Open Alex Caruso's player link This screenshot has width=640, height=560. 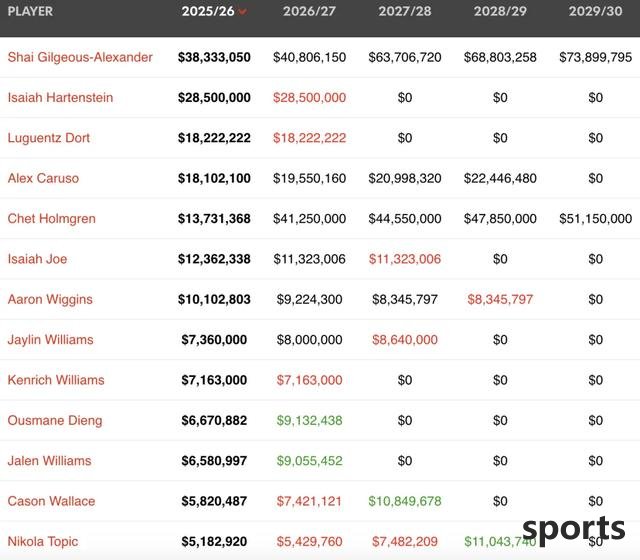[43, 178]
